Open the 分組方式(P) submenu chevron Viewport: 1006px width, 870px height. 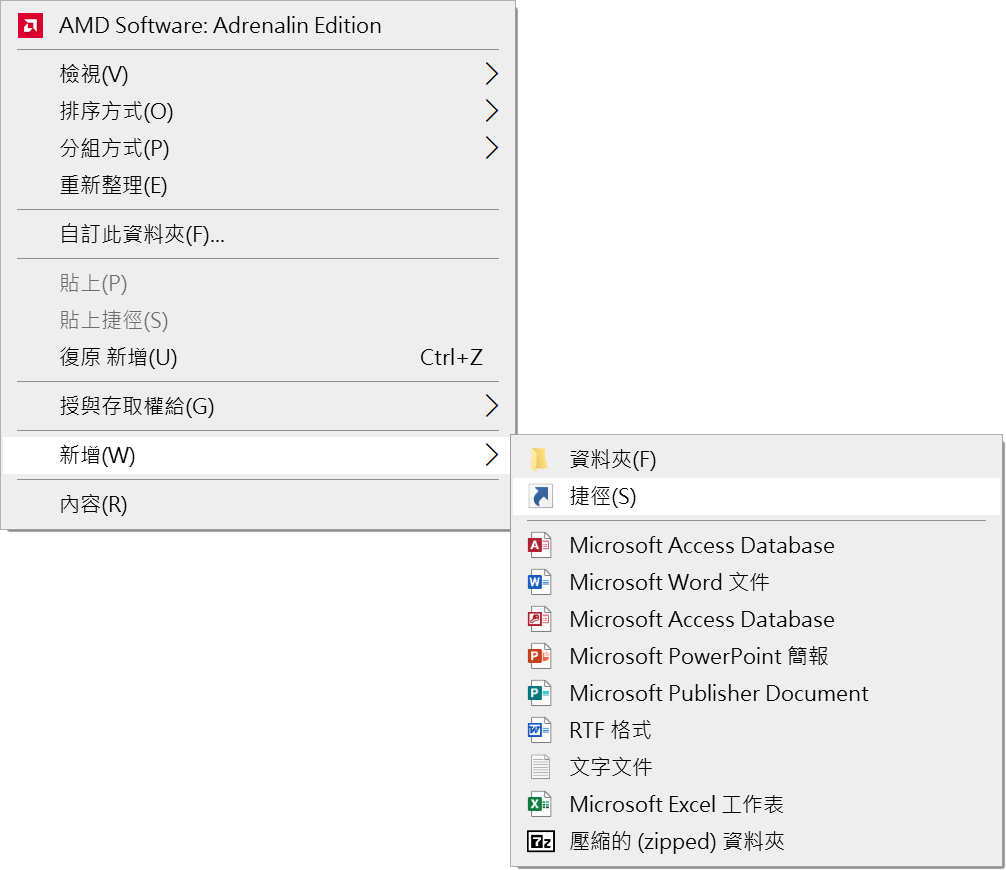coord(491,148)
